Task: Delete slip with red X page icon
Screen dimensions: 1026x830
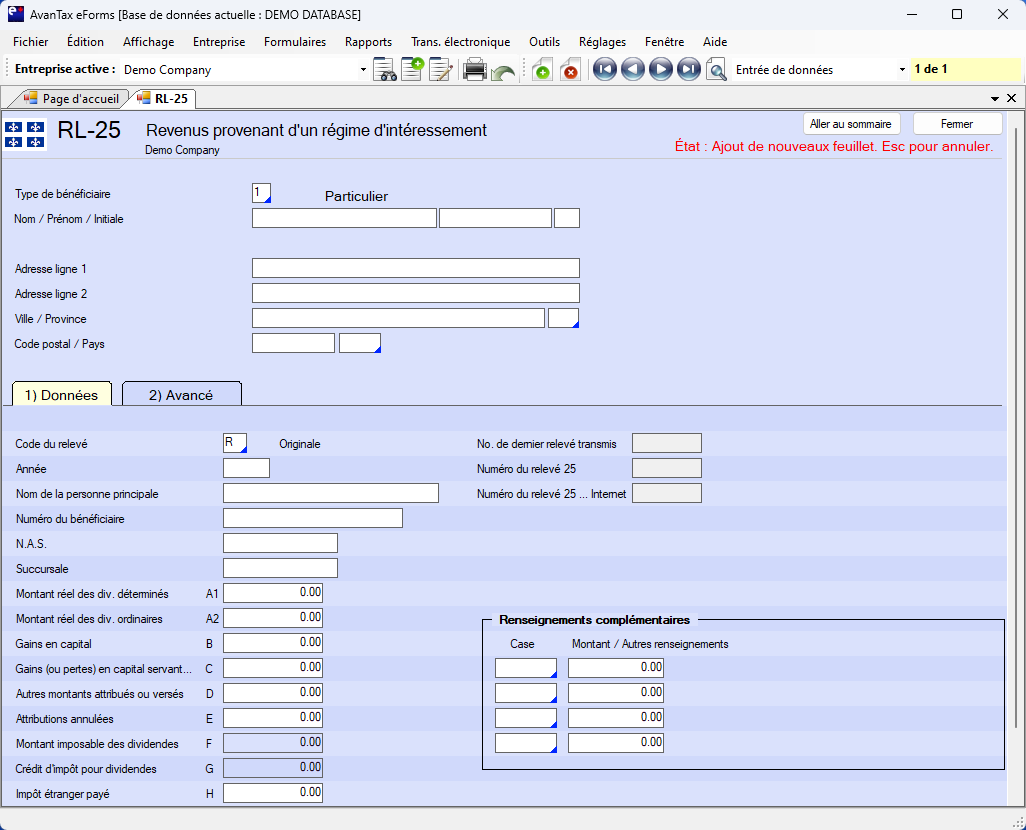Action: 570,70
